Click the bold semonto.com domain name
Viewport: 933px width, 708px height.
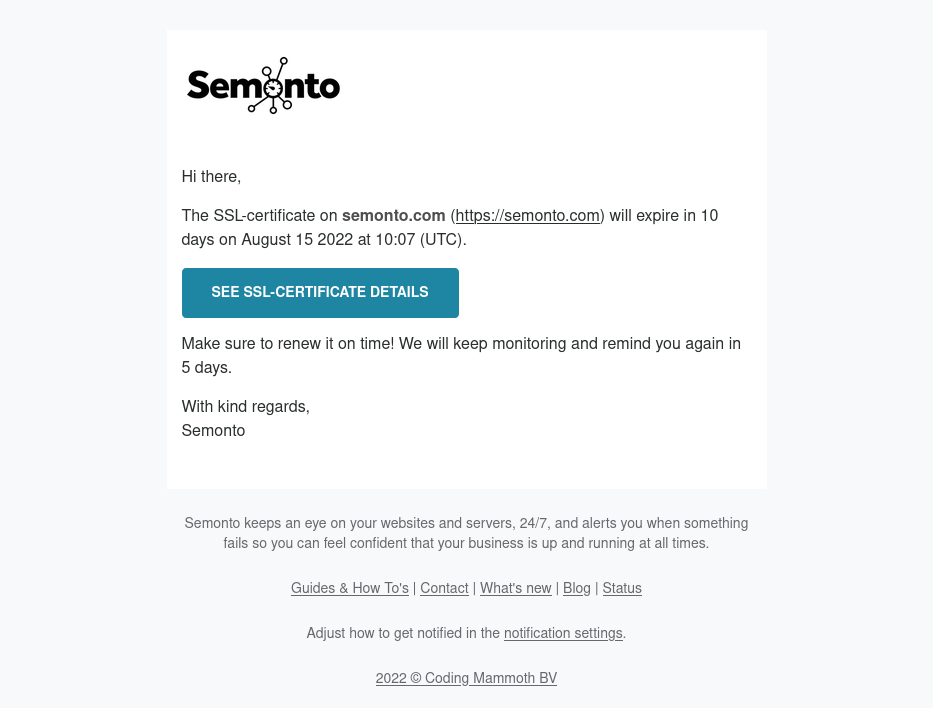point(393,215)
